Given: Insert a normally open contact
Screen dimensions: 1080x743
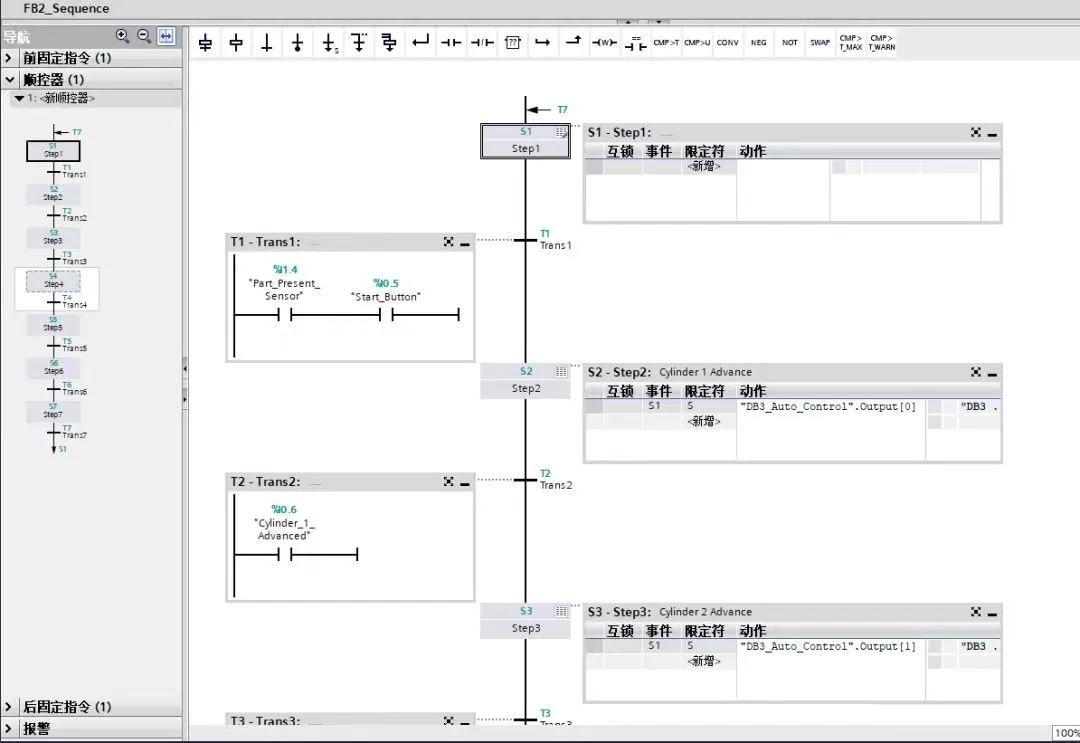Looking at the screenshot, I should tap(451, 43).
